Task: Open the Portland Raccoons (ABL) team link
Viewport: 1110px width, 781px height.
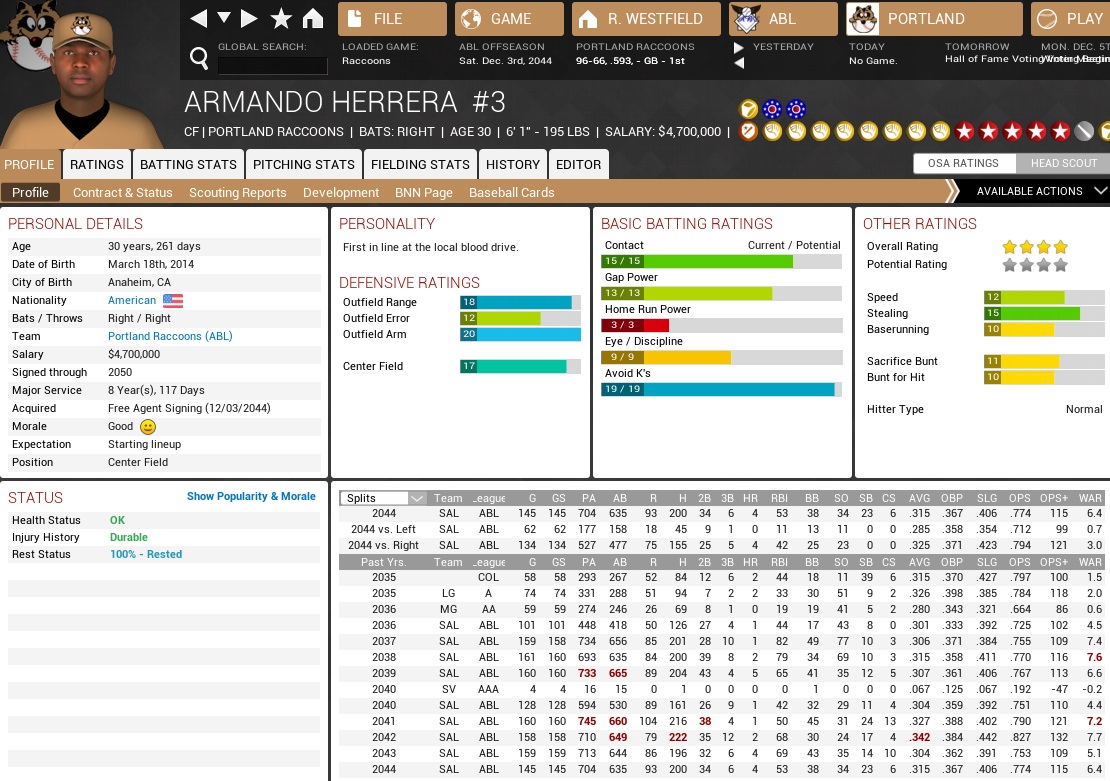Action: pyautogui.click(x=170, y=336)
